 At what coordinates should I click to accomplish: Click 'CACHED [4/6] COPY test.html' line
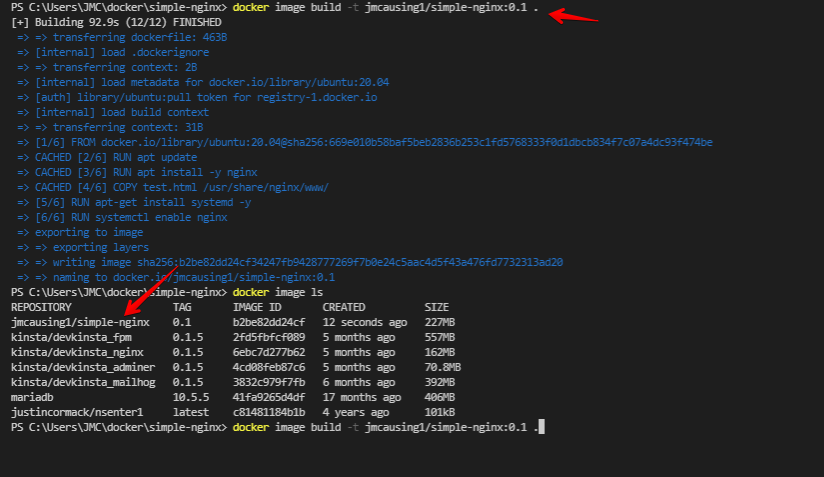[173, 187]
